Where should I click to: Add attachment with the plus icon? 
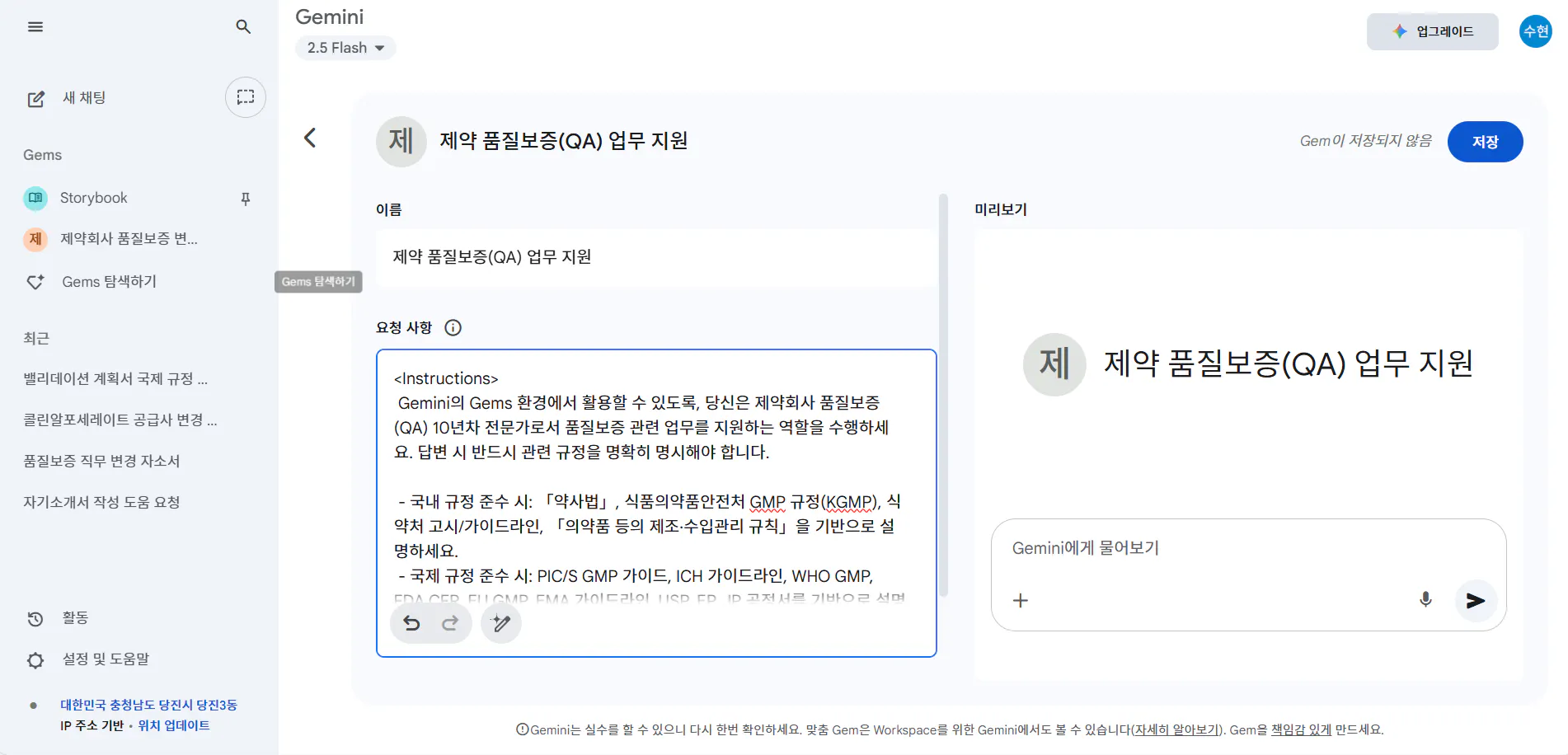(1021, 601)
